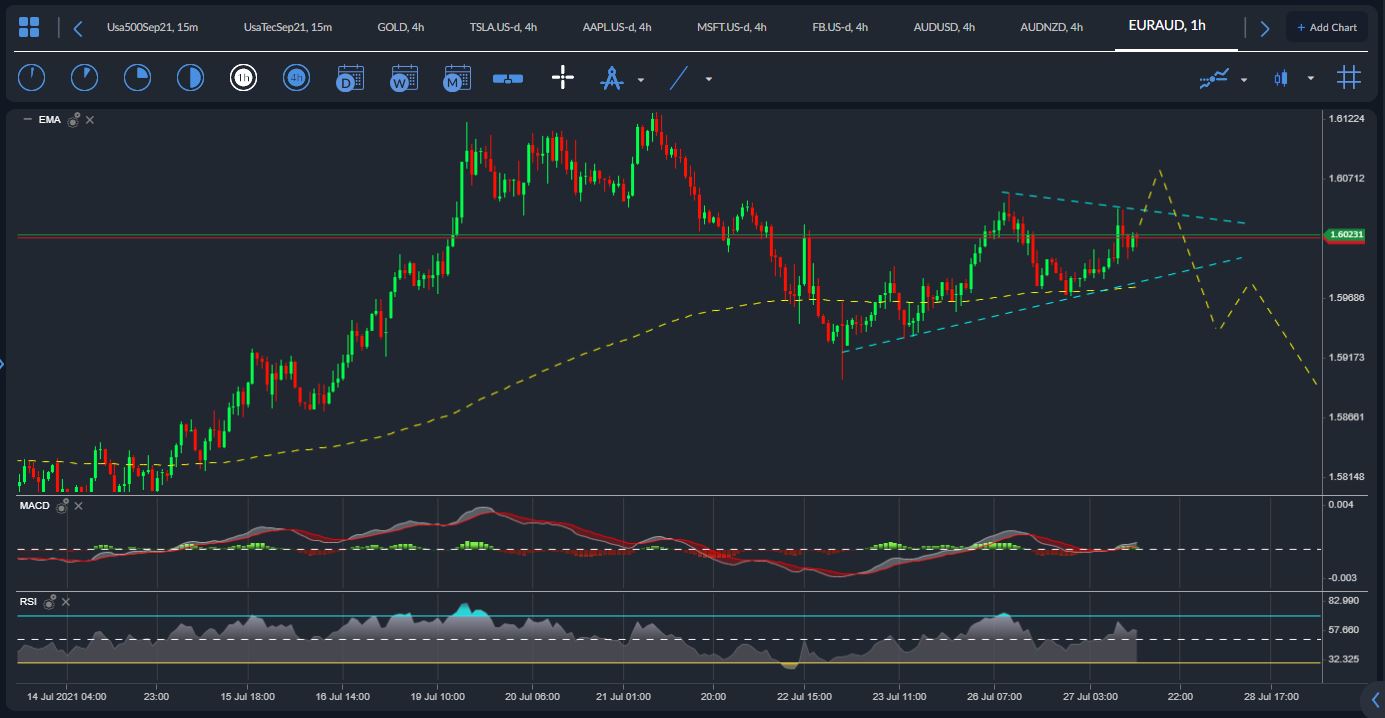Open the line tool dropdown arrow
The width and height of the screenshot is (1385, 718).
pos(706,79)
